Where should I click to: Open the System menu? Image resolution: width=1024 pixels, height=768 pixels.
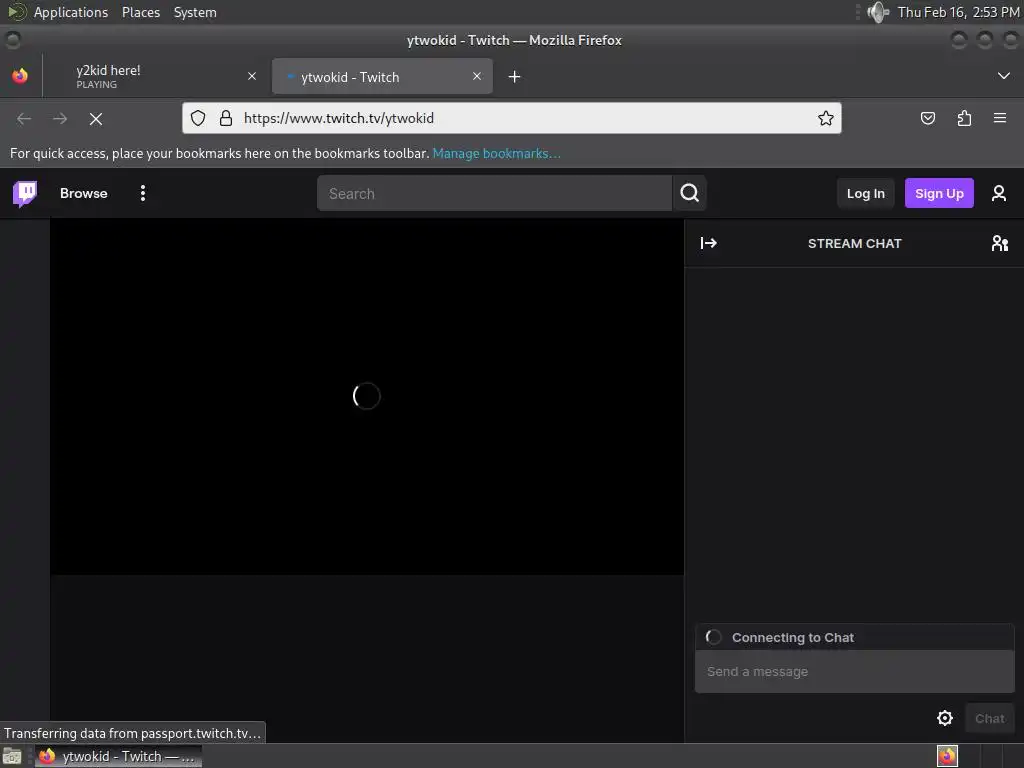tap(195, 12)
